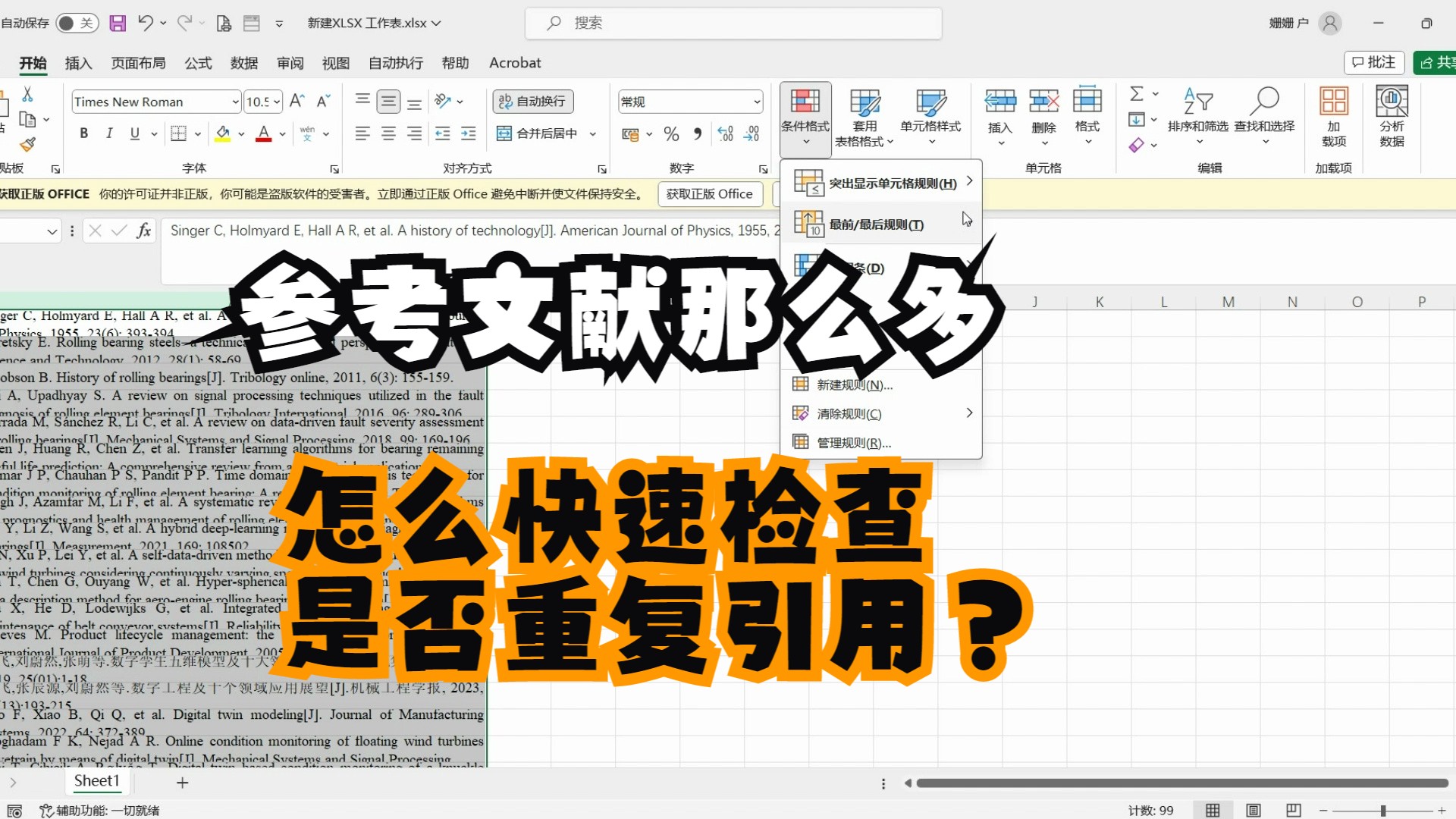Apply percent number style
The height and width of the screenshot is (819, 1456).
pyautogui.click(x=670, y=133)
